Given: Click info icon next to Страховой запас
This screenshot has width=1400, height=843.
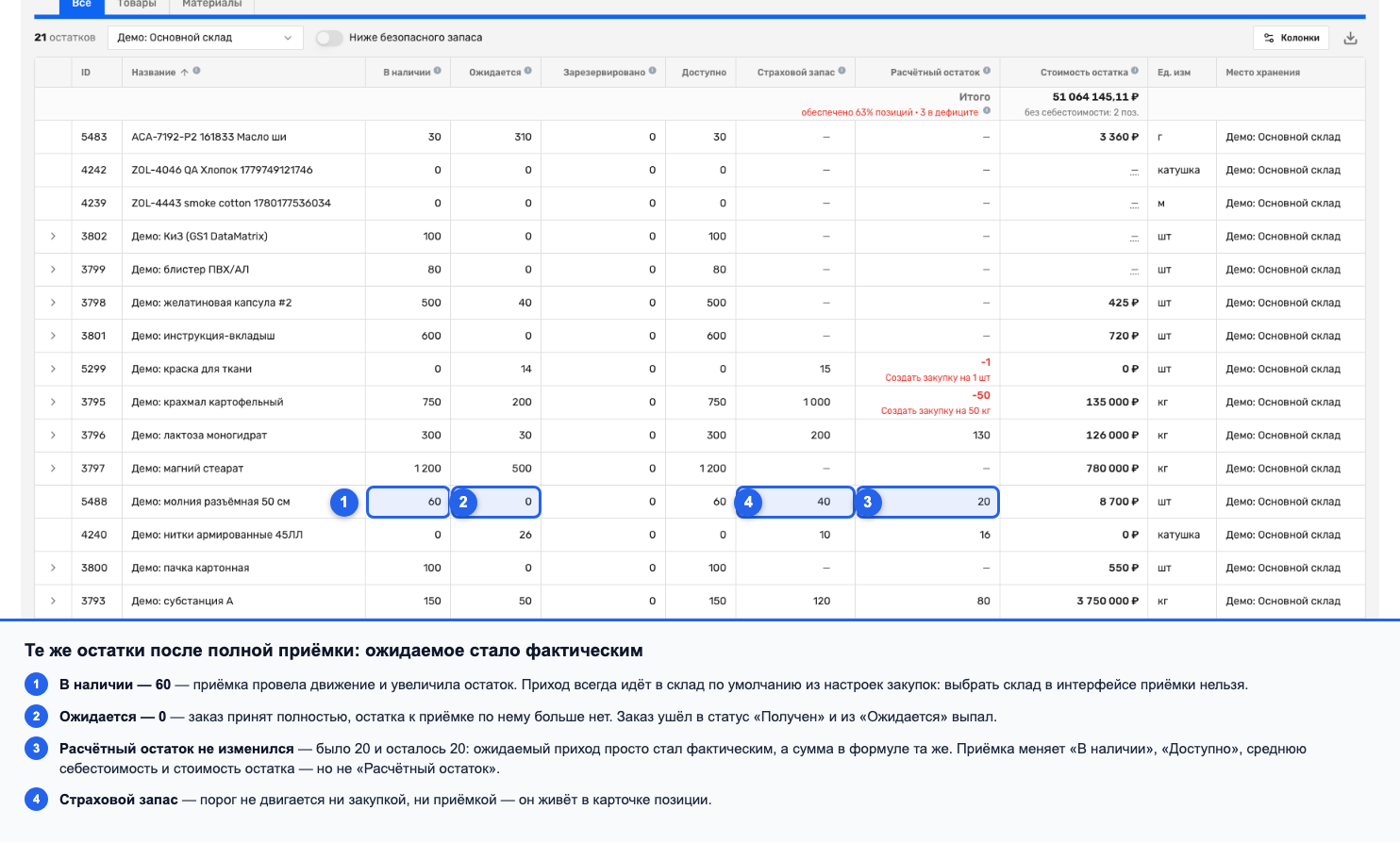Looking at the screenshot, I should pos(842,71).
